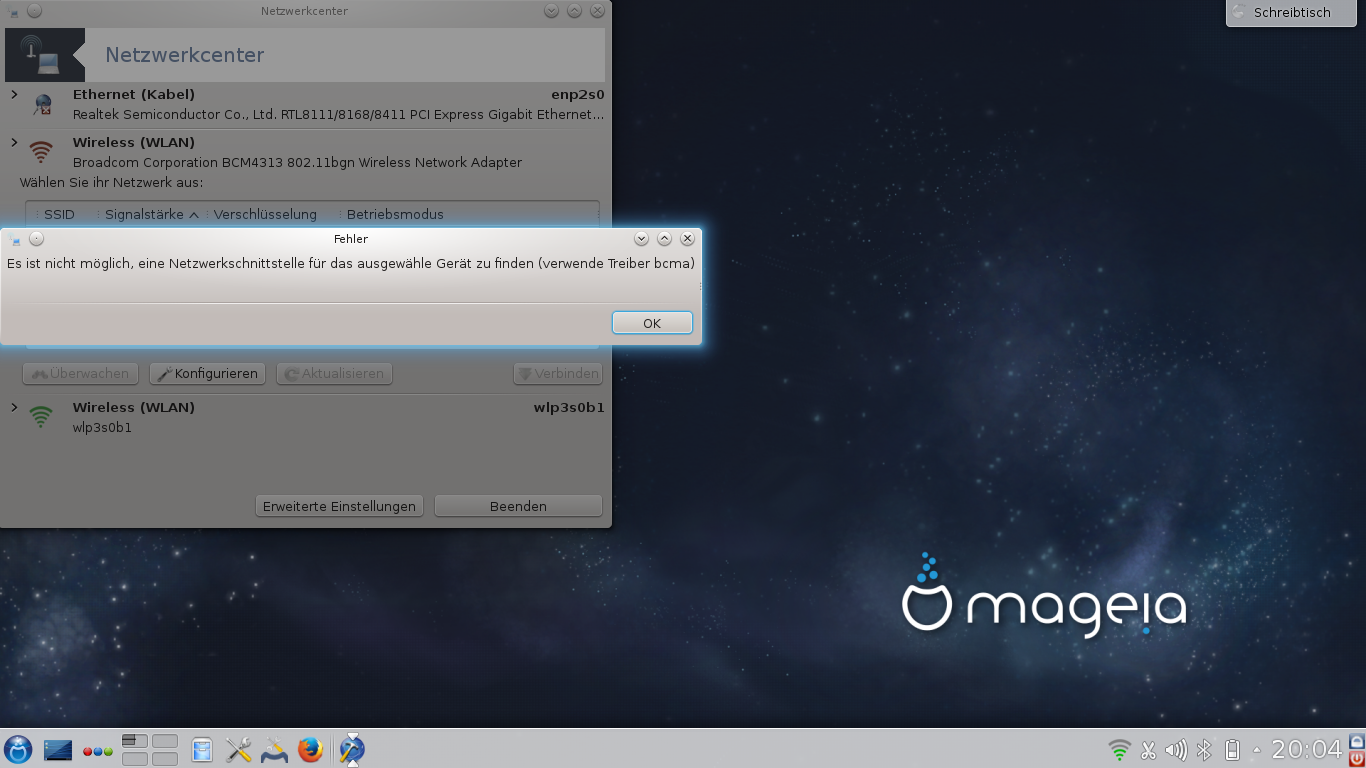Image resolution: width=1366 pixels, height=768 pixels.
Task: Click the Erweiterte Einstellungen button
Action: 339,506
